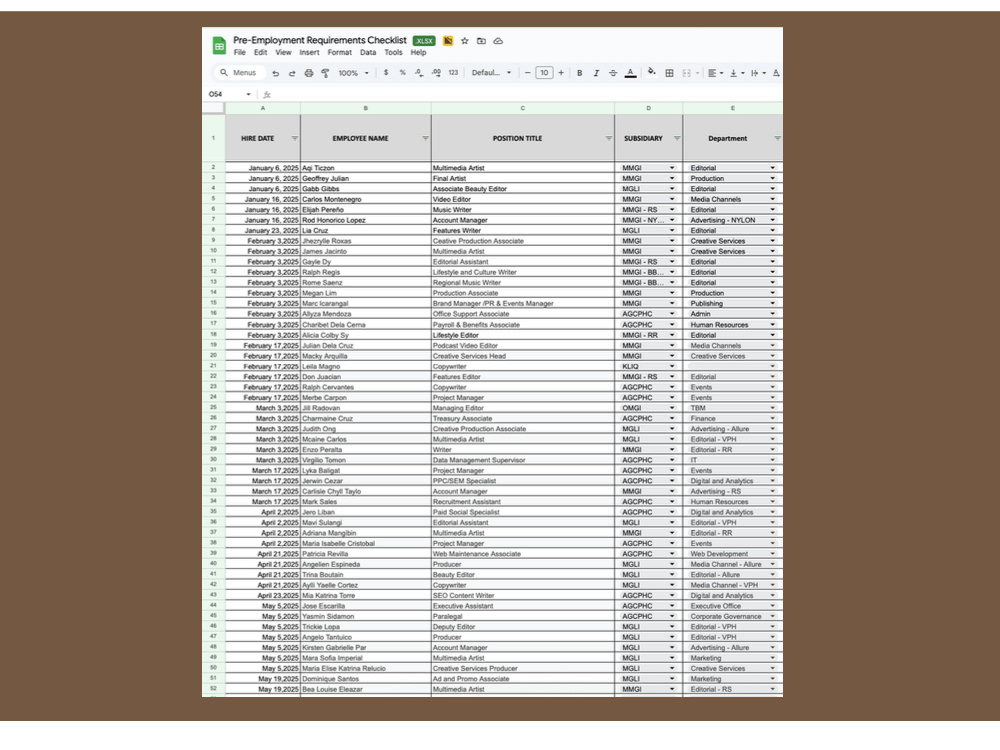The height and width of the screenshot is (750, 1000).
Task: Select column A header
Action: click(262, 108)
